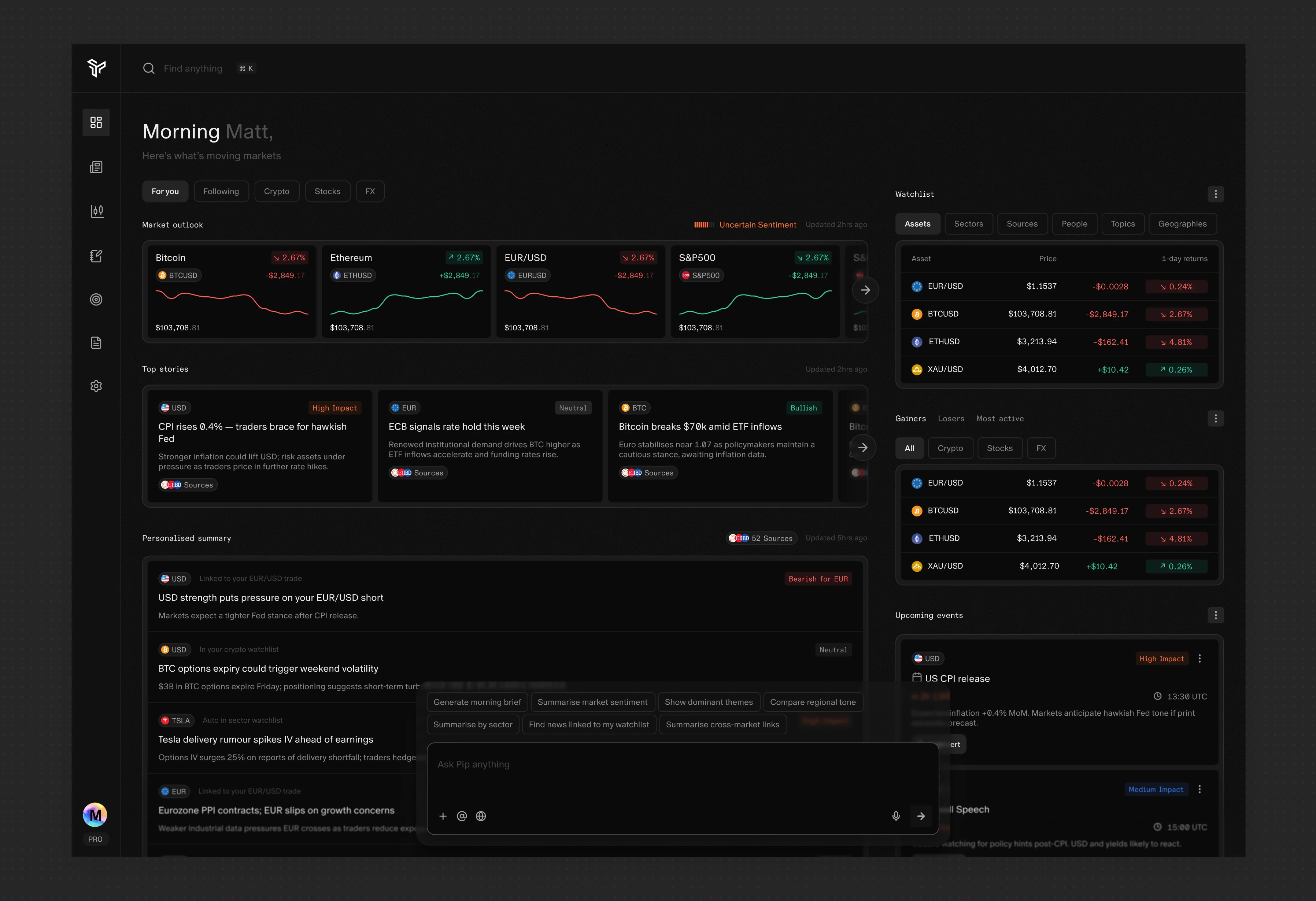1316x901 pixels.
Task: Click Summarise cross-market links suggestion
Action: tap(722, 724)
